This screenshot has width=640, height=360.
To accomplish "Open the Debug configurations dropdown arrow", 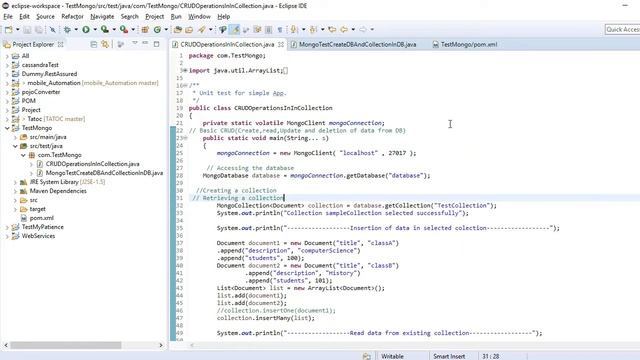I will coord(76,29).
